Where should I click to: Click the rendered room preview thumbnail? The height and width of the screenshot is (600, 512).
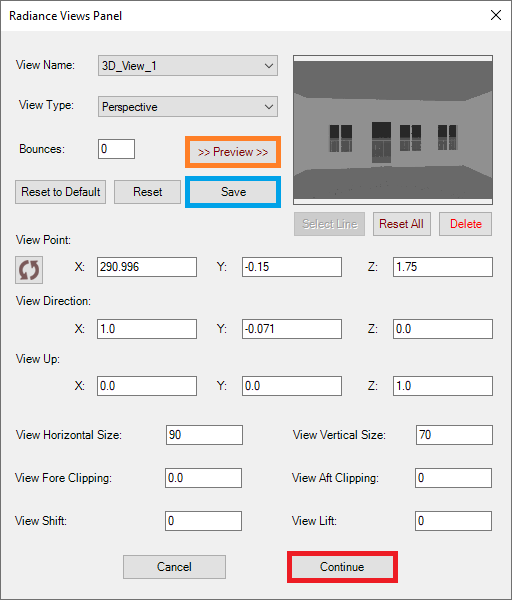point(393,130)
